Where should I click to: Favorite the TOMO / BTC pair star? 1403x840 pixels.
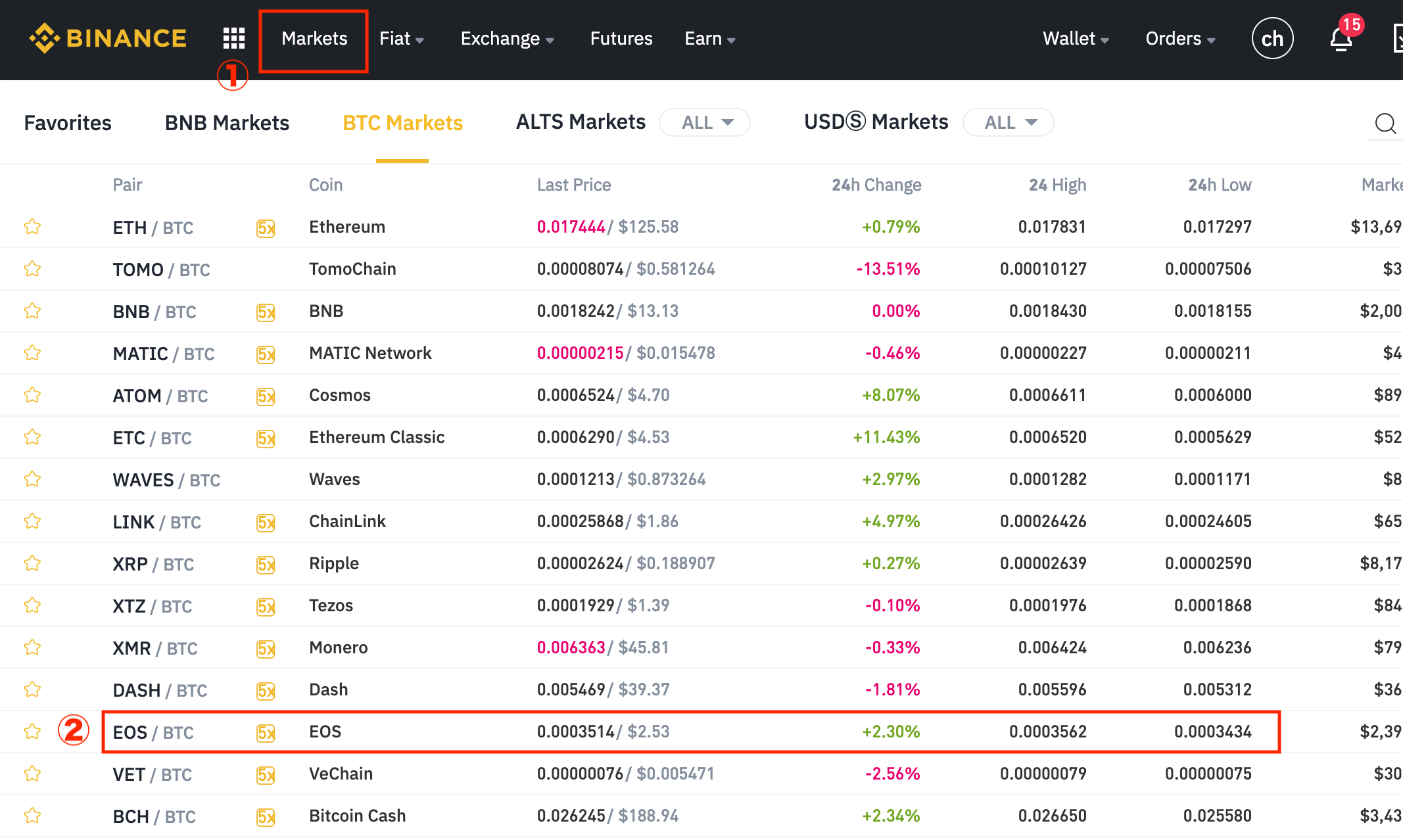coord(32,269)
